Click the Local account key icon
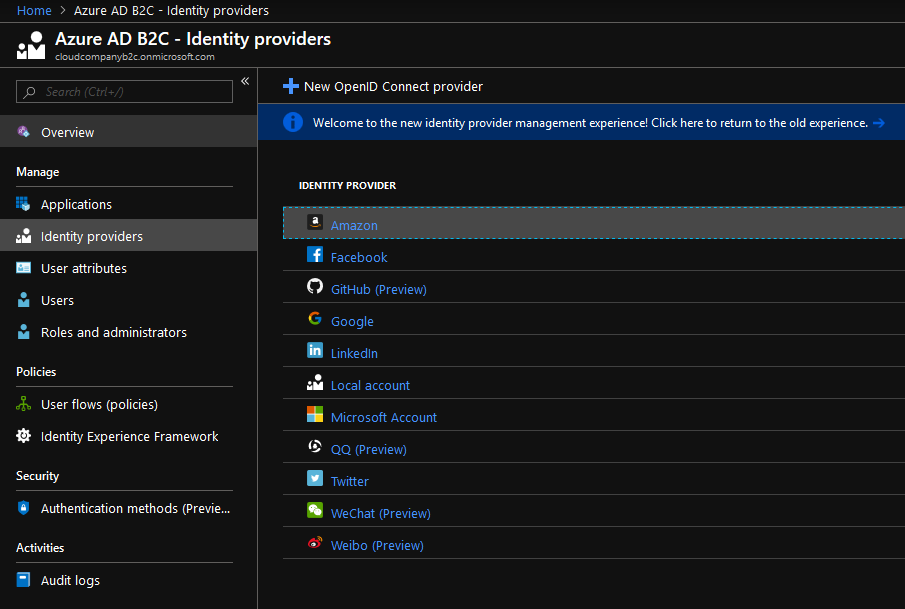 314,384
